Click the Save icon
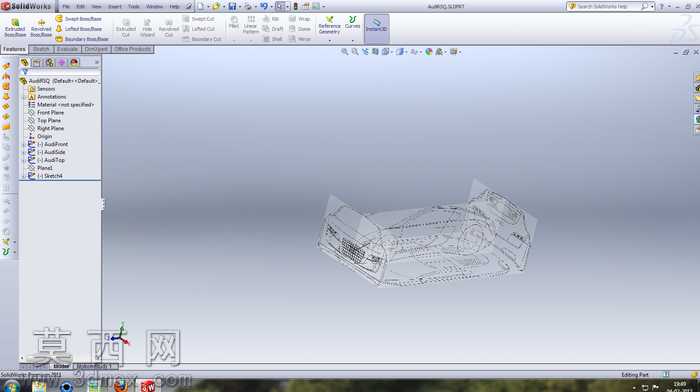700x392 pixels. (232, 6)
